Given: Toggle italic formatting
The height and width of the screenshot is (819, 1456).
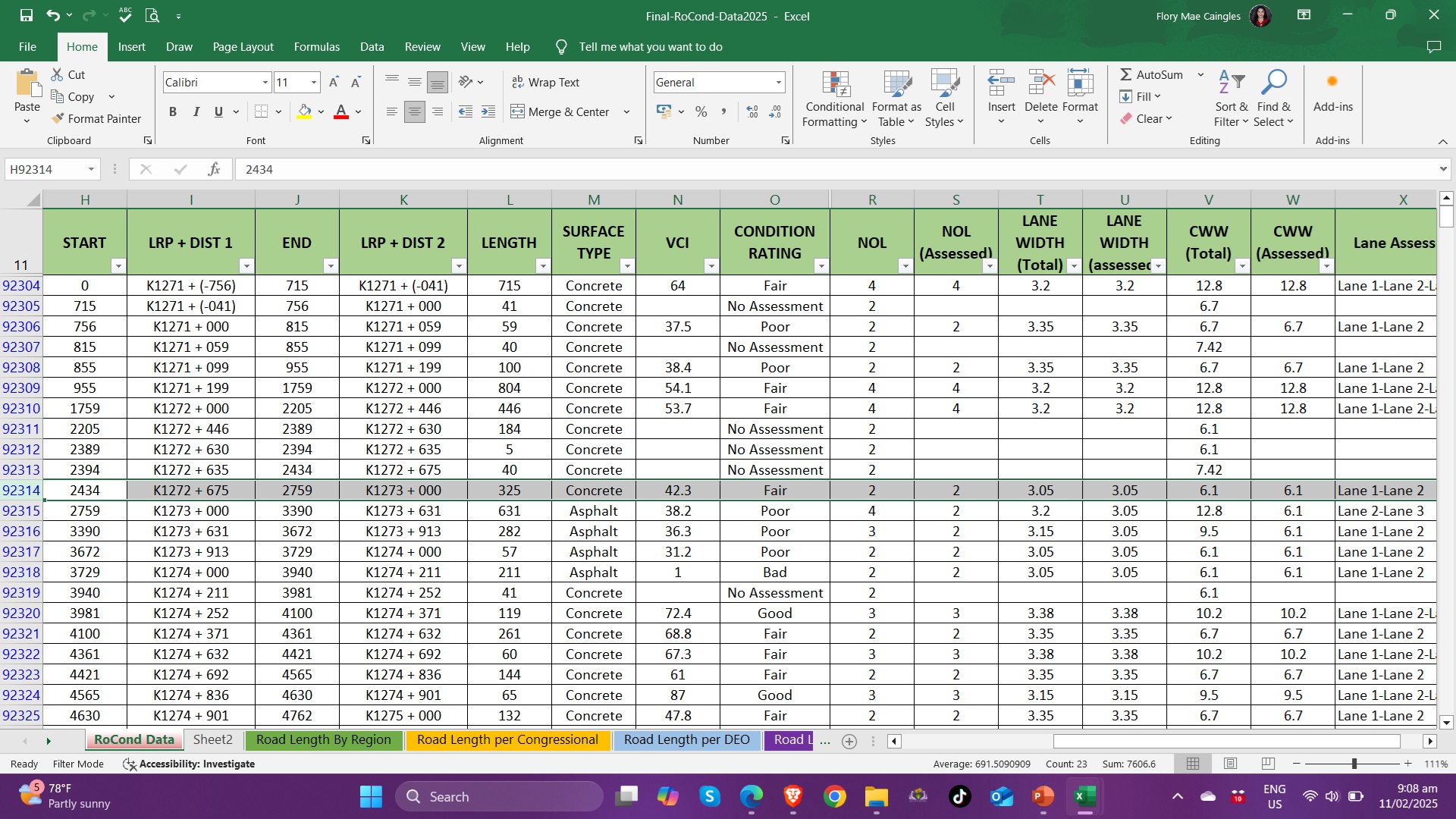Looking at the screenshot, I should pyautogui.click(x=196, y=111).
